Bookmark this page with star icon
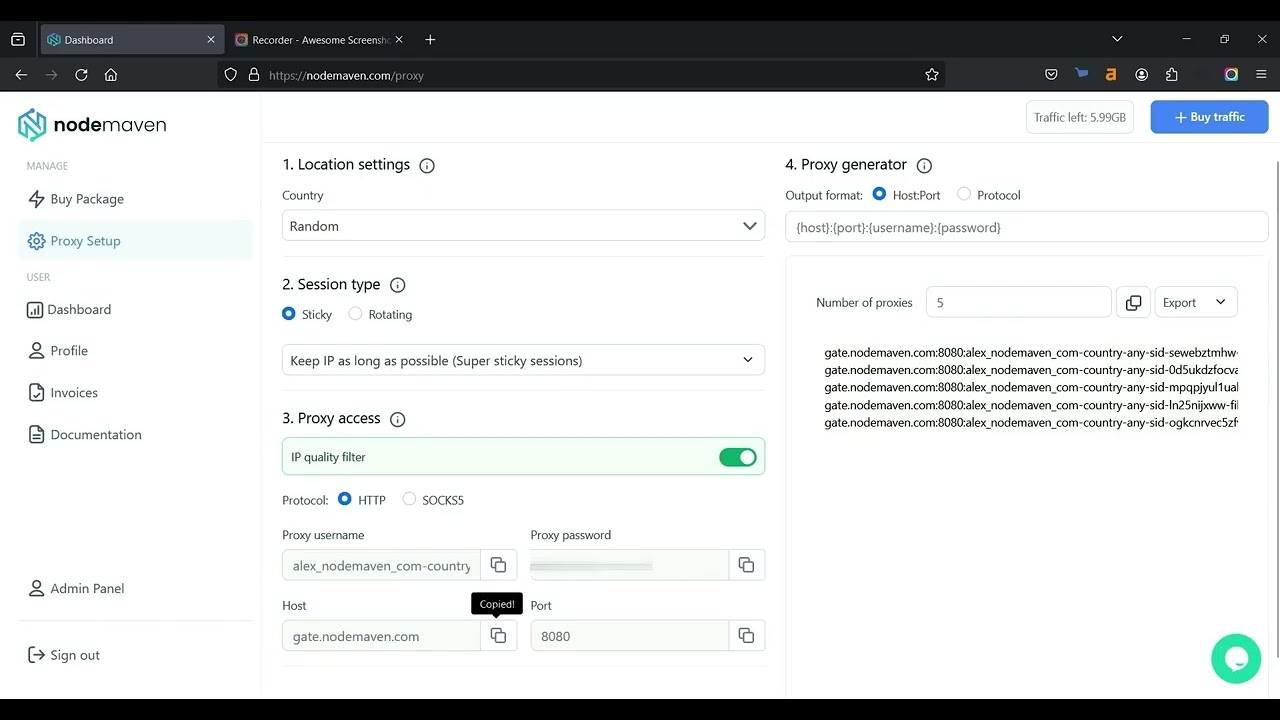This screenshot has height=720, width=1280. (x=932, y=75)
